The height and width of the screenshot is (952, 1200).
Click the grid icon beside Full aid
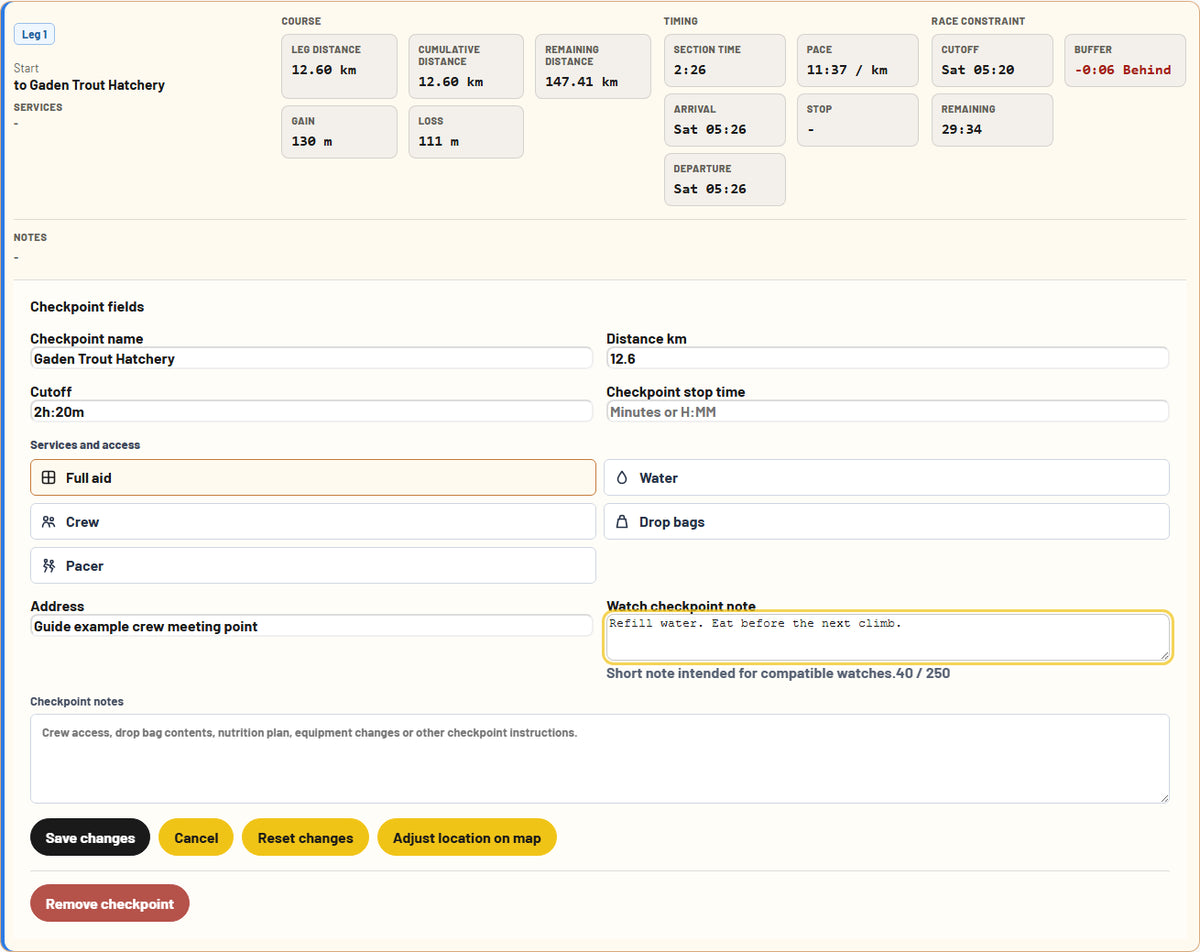click(x=48, y=478)
